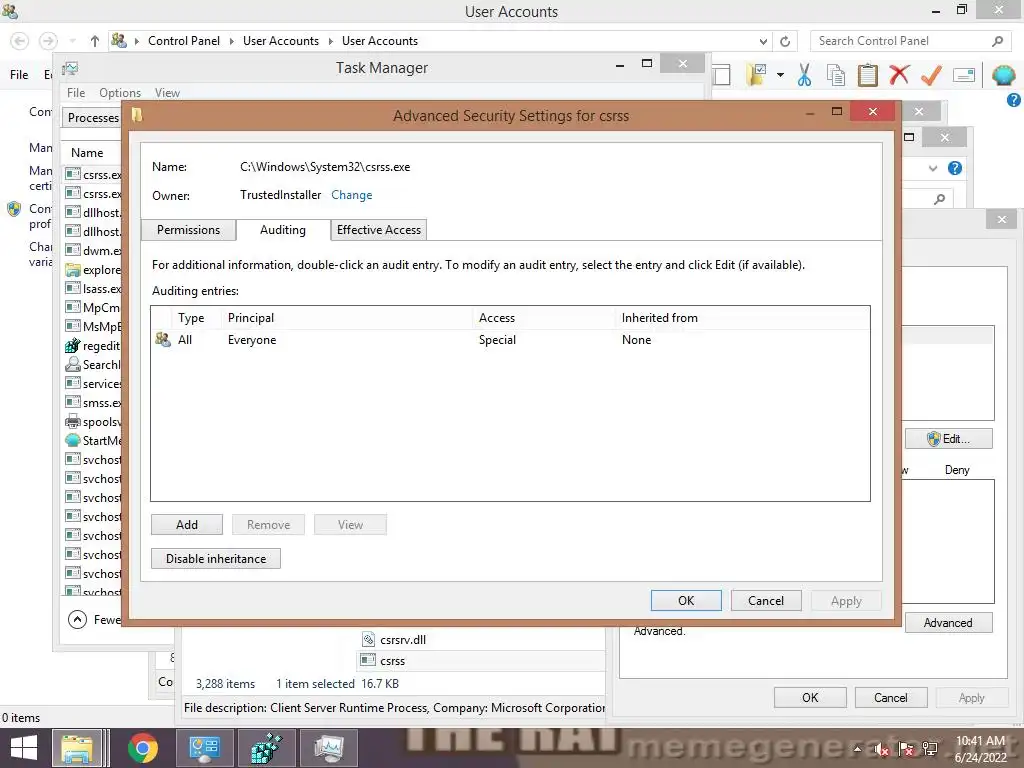1024x768 pixels.
Task: Select the Everyone audit entry row
Action: (510, 340)
